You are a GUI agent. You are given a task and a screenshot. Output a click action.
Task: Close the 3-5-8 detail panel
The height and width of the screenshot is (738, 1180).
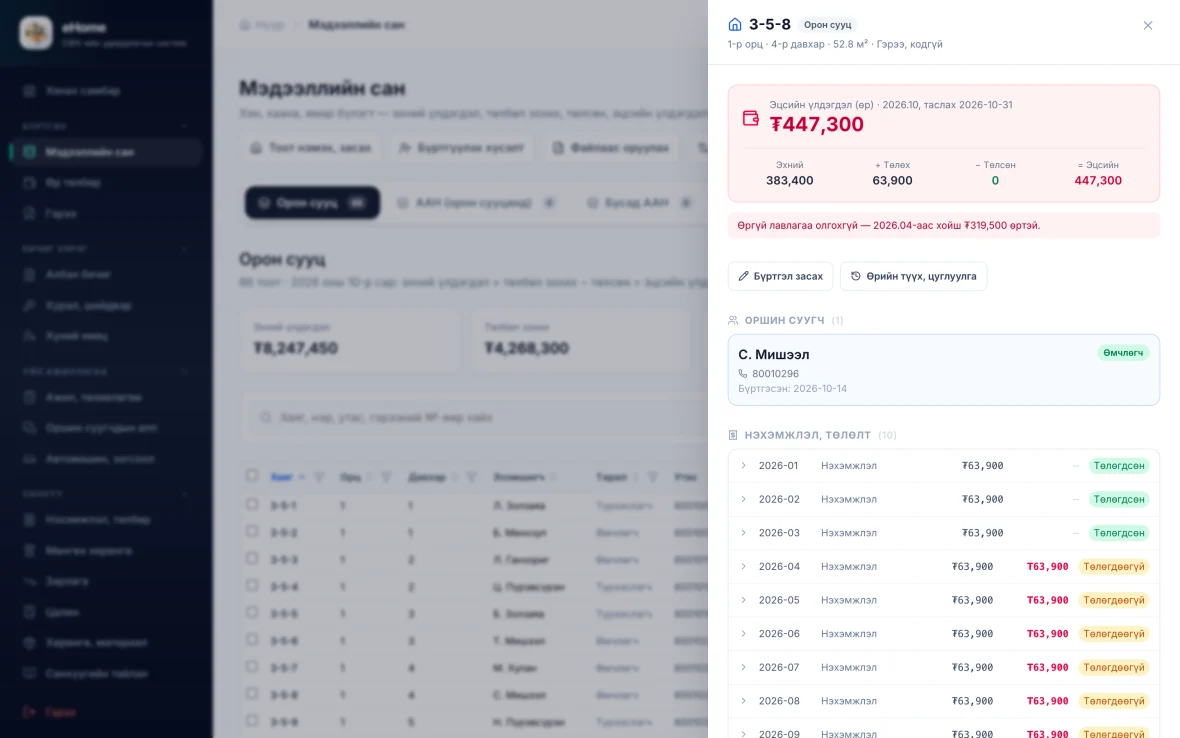point(1148,26)
